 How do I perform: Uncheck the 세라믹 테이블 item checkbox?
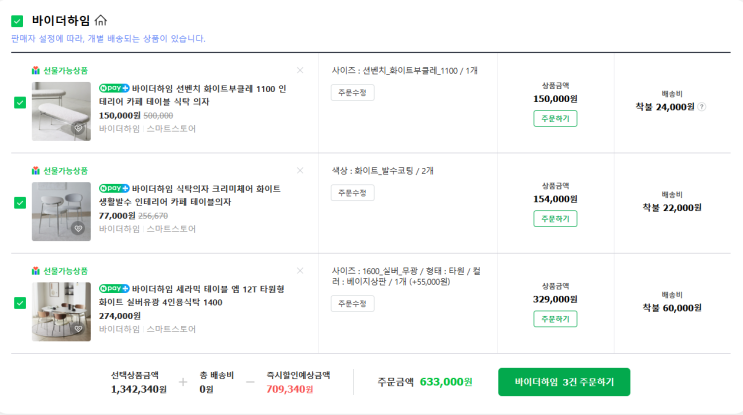tap(20, 302)
